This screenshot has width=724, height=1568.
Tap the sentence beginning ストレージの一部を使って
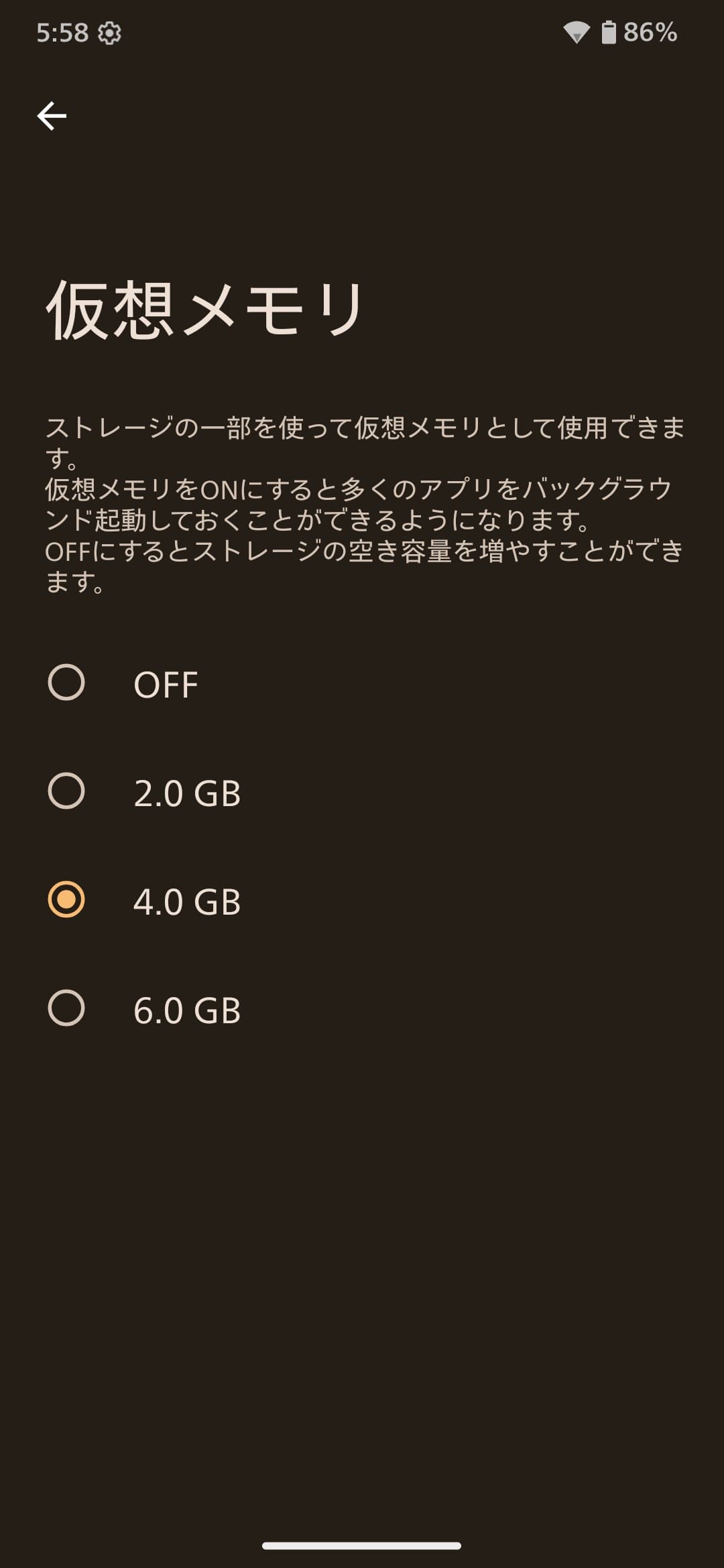[x=365, y=428]
